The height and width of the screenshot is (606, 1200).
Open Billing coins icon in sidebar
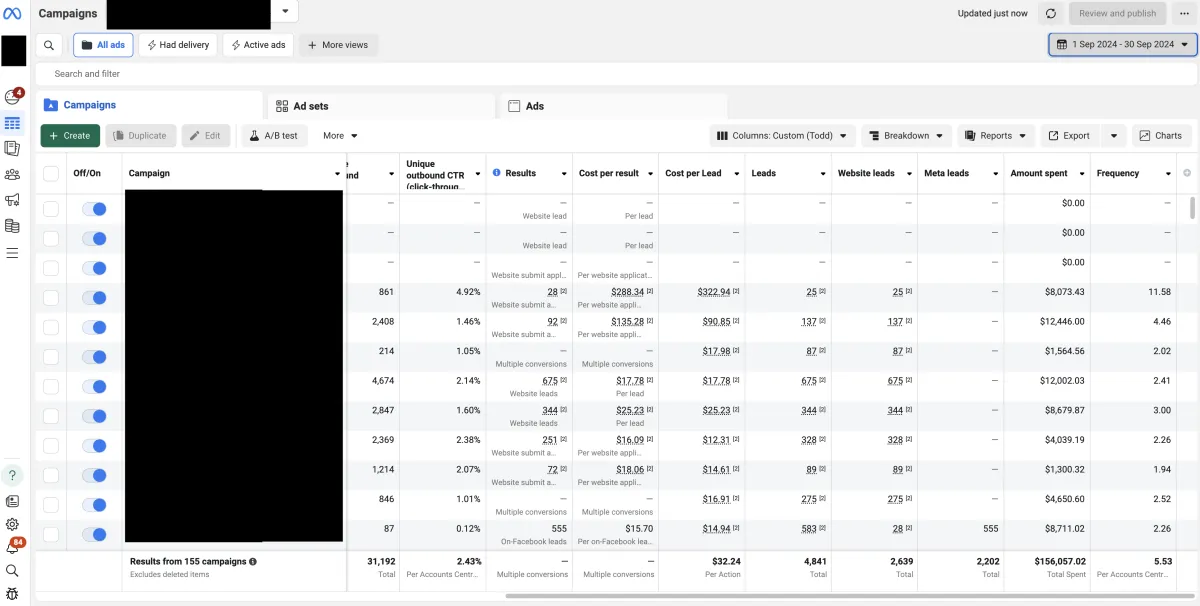[13, 226]
